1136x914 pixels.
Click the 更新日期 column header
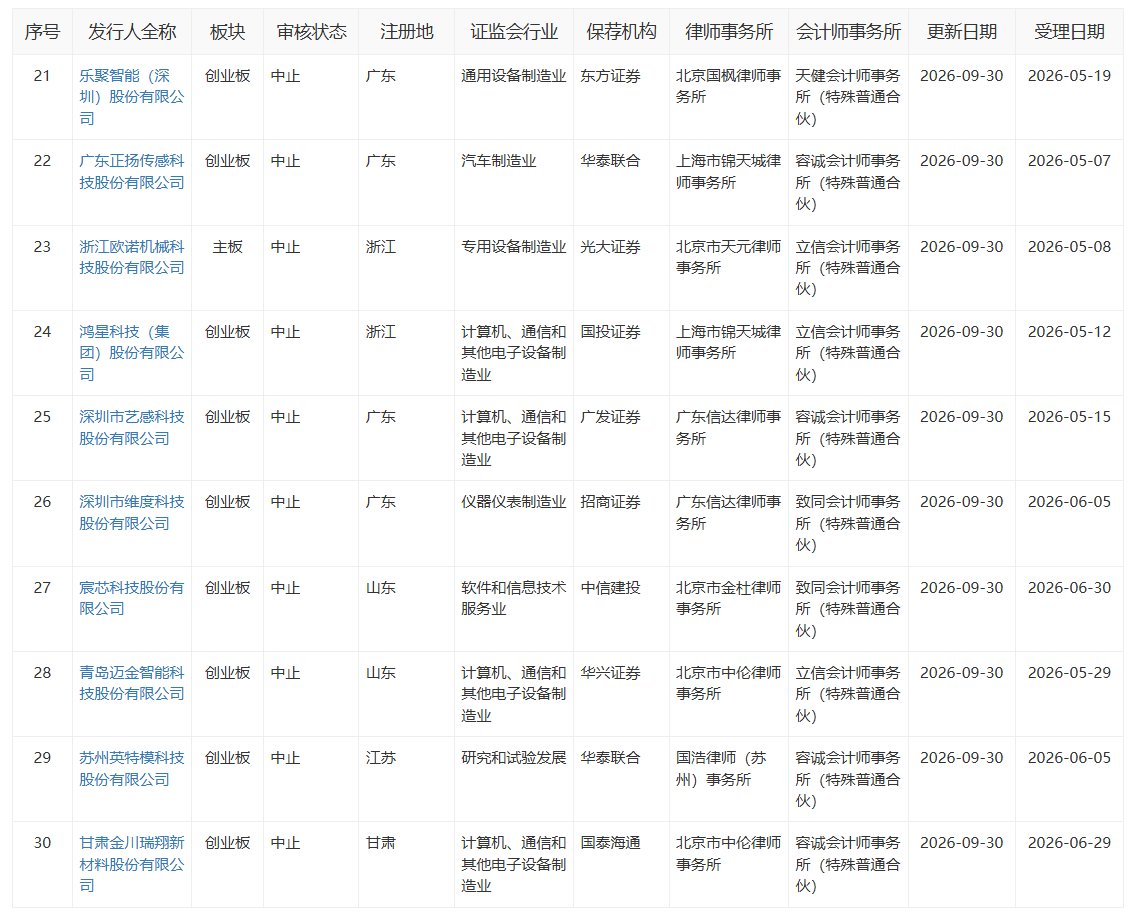pyautogui.click(x=962, y=32)
